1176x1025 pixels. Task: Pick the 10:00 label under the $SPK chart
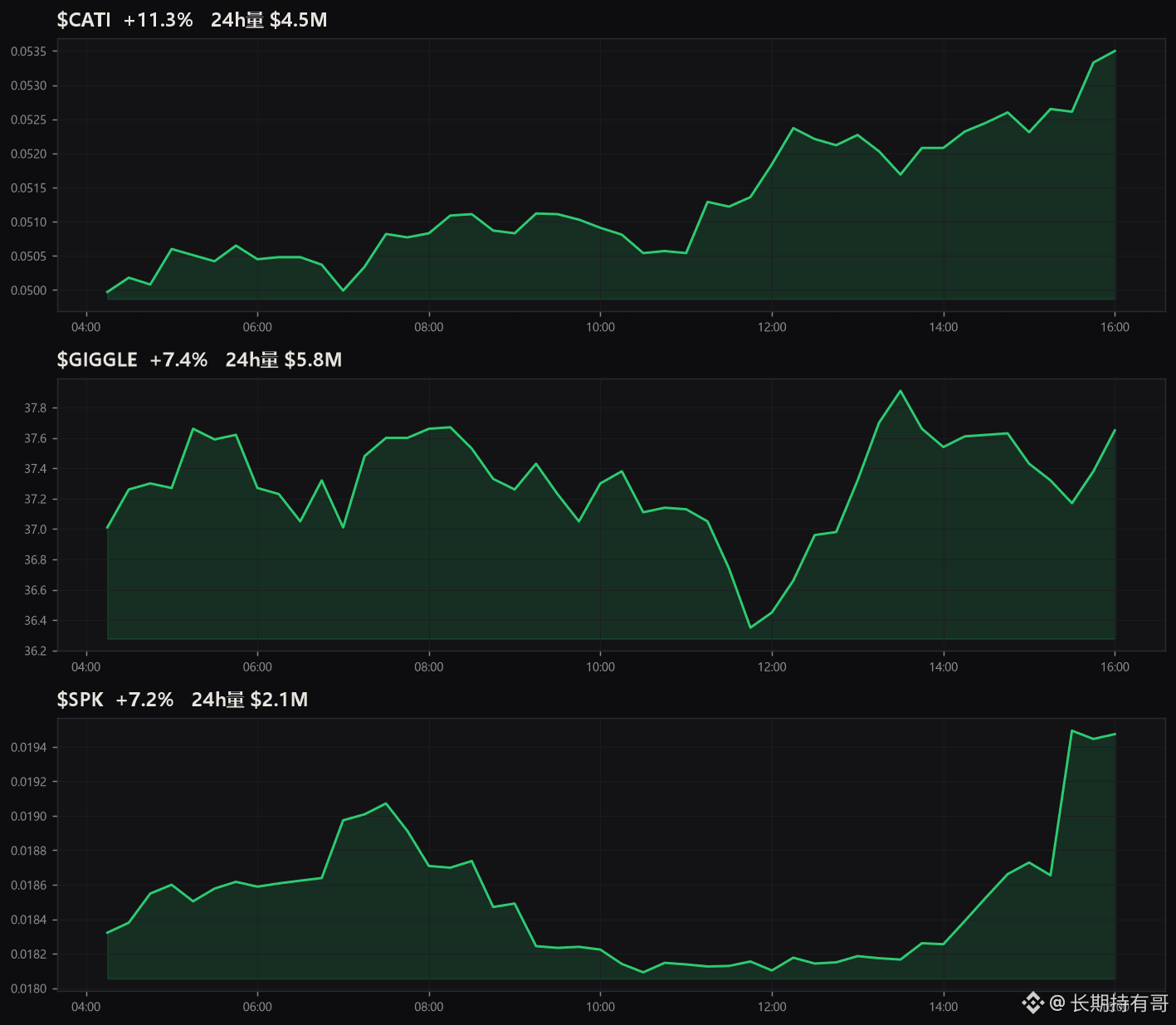(x=601, y=1007)
